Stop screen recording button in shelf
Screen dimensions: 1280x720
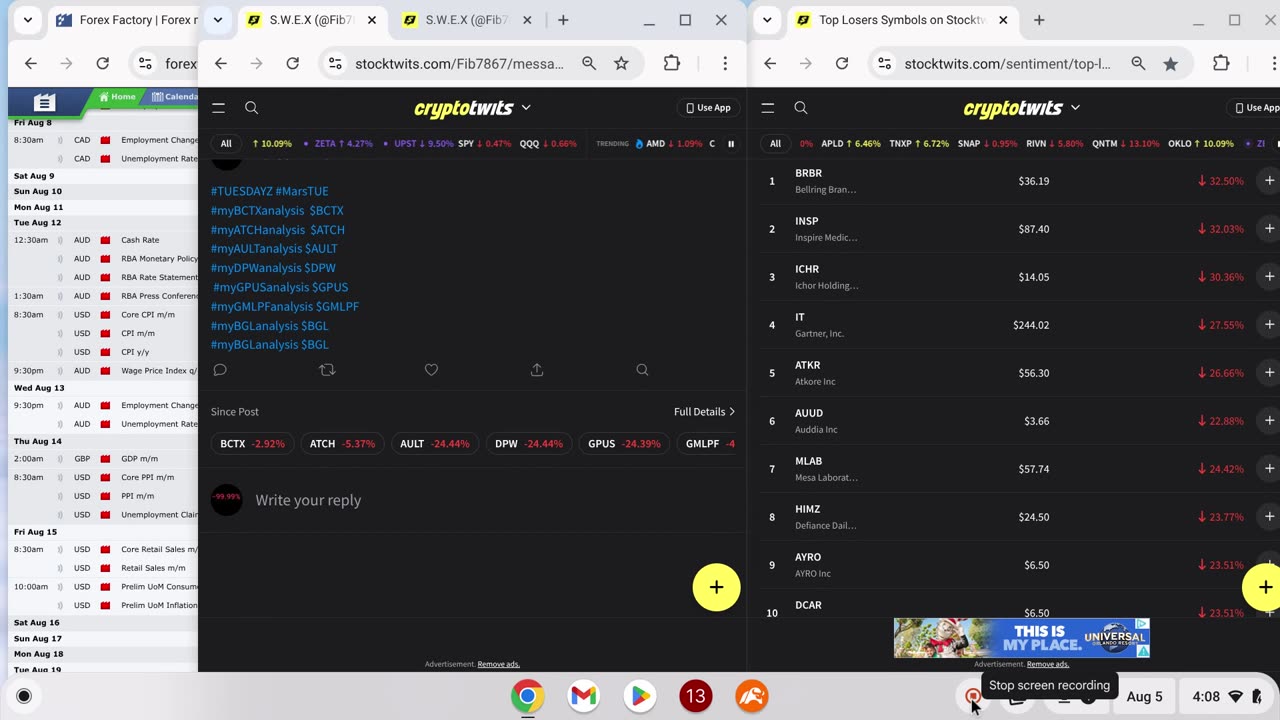tap(973, 696)
